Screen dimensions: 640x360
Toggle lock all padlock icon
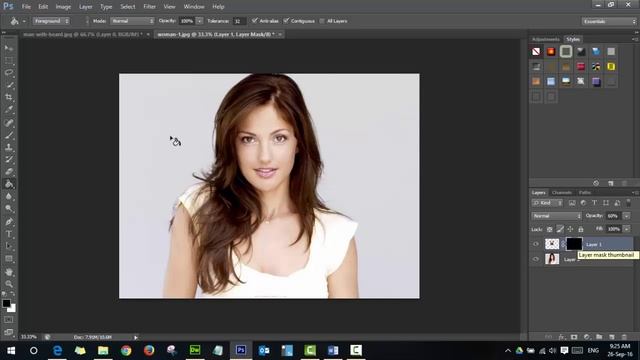[580, 229]
